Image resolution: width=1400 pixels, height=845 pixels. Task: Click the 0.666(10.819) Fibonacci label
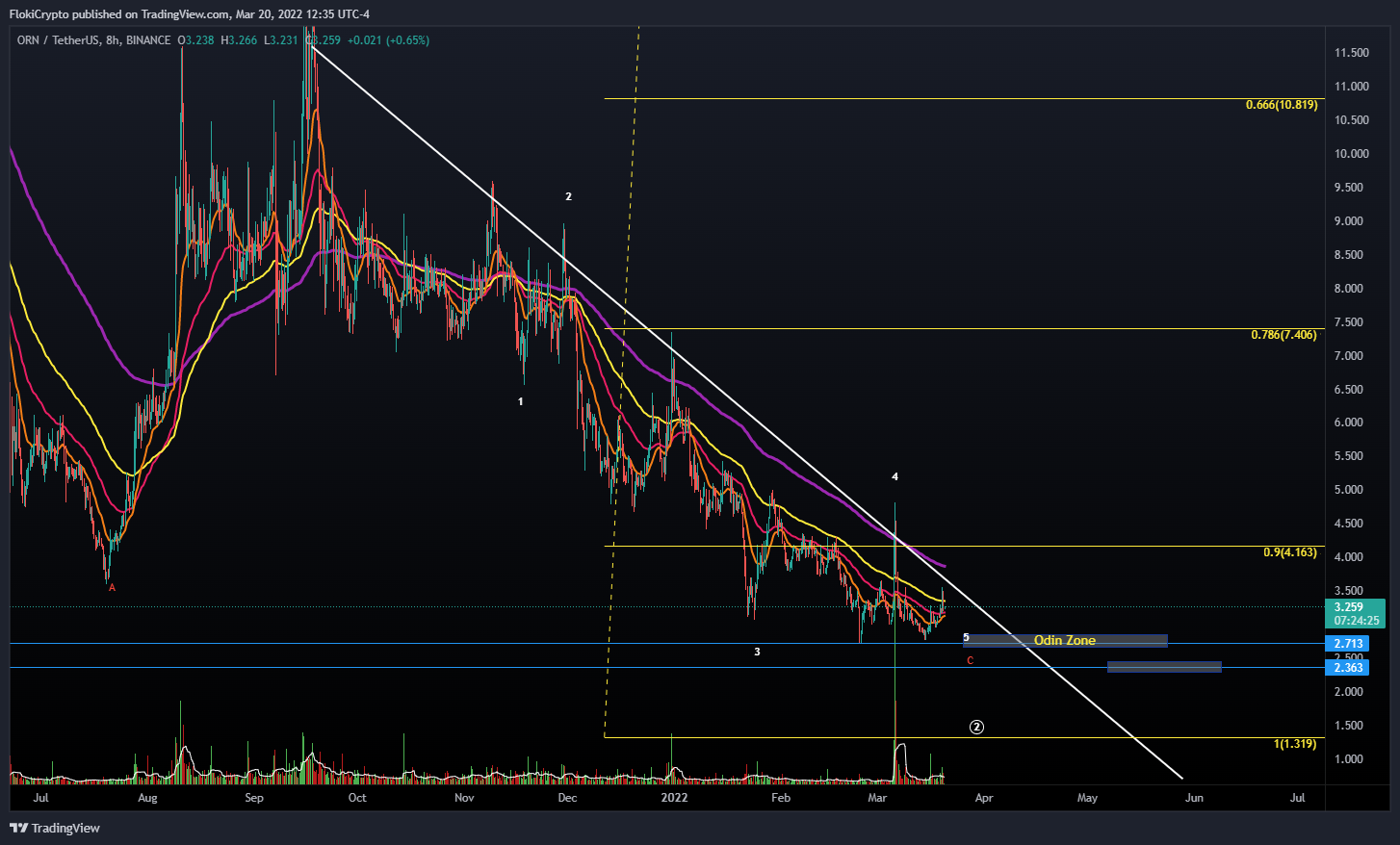click(1281, 105)
